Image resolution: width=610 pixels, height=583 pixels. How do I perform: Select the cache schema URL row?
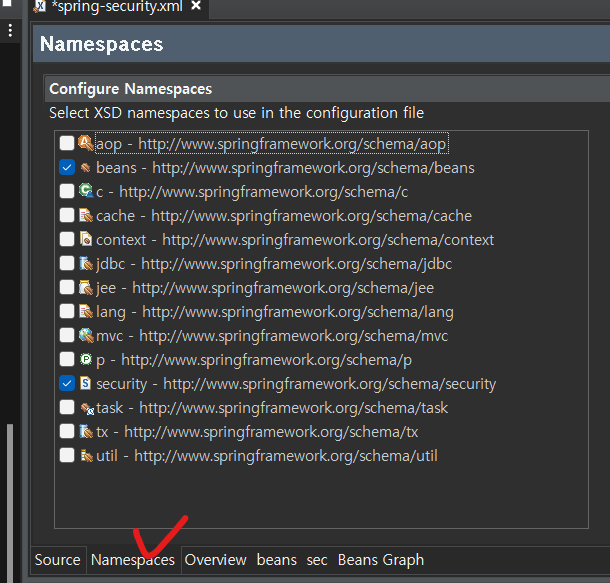[284, 216]
